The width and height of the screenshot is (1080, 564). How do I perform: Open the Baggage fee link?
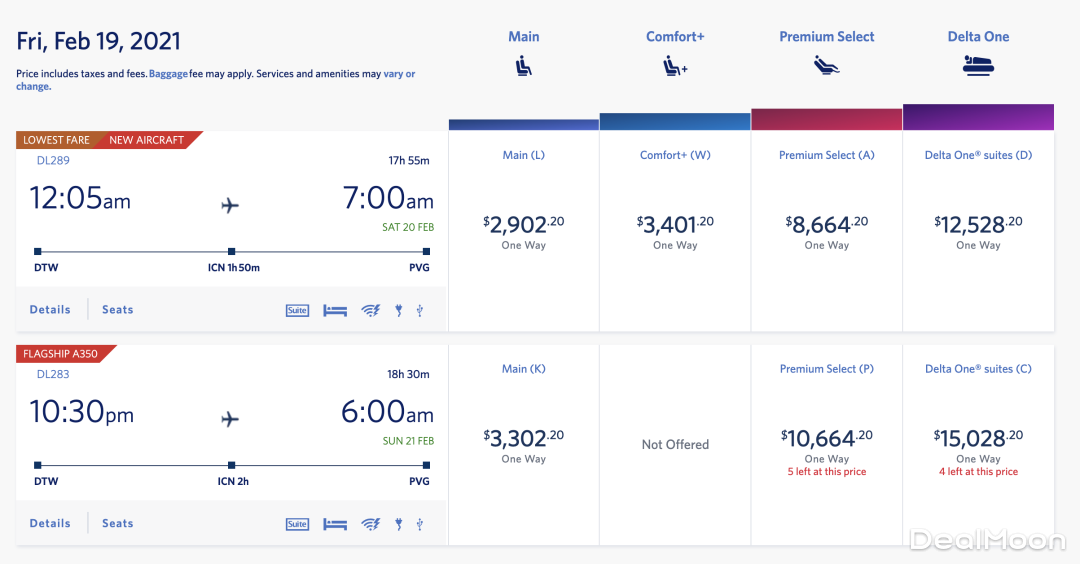point(168,74)
